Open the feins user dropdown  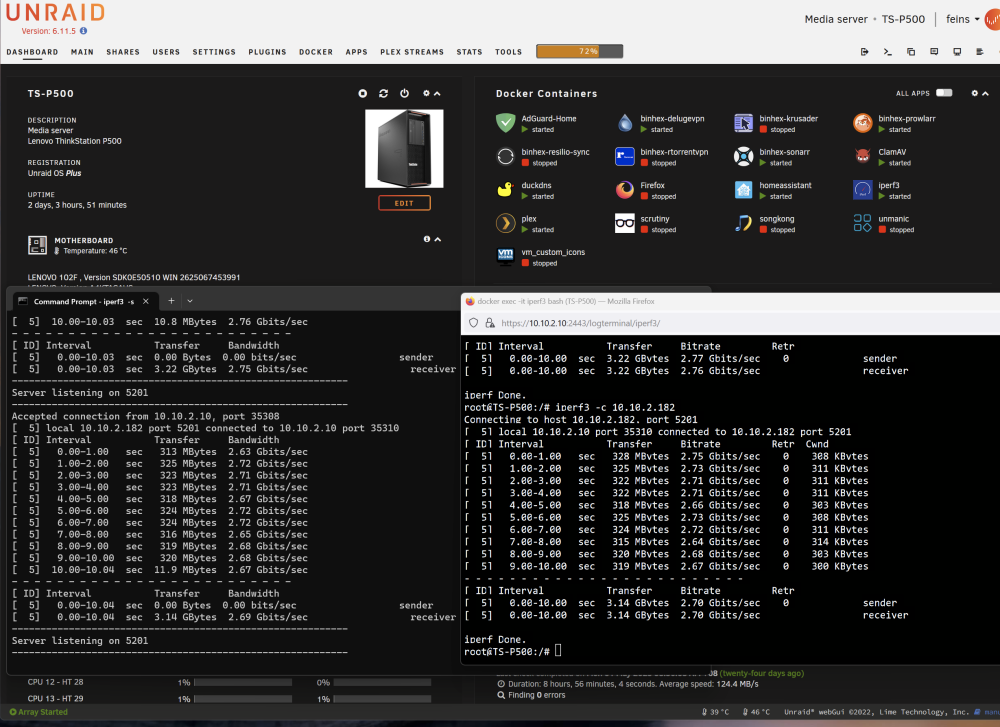tap(962, 19)
